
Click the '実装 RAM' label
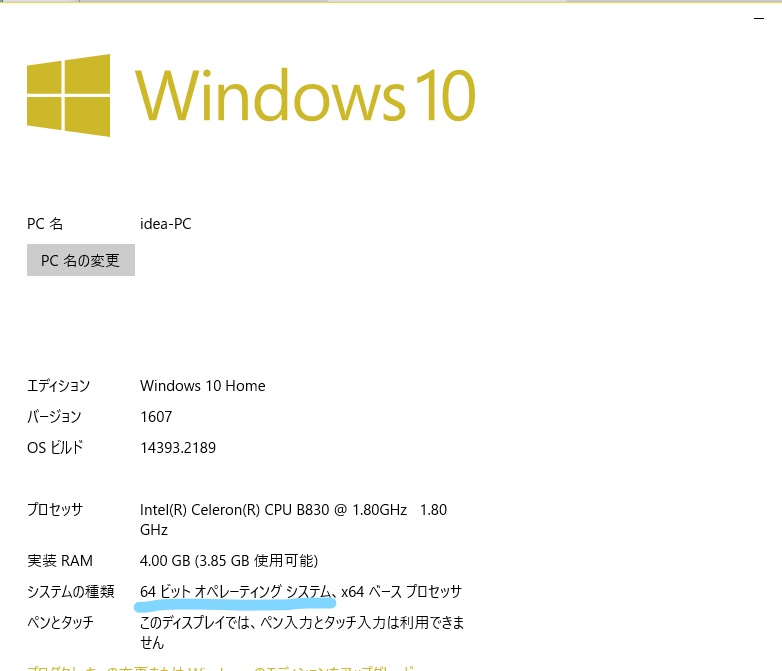tap(60, 561)
